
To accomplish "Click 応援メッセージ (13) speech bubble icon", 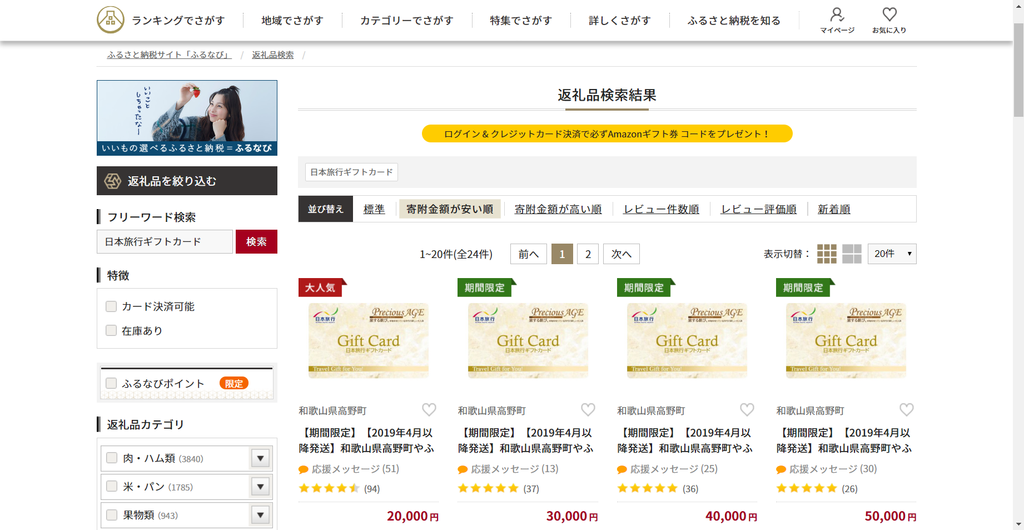I will tap(462, 469).
